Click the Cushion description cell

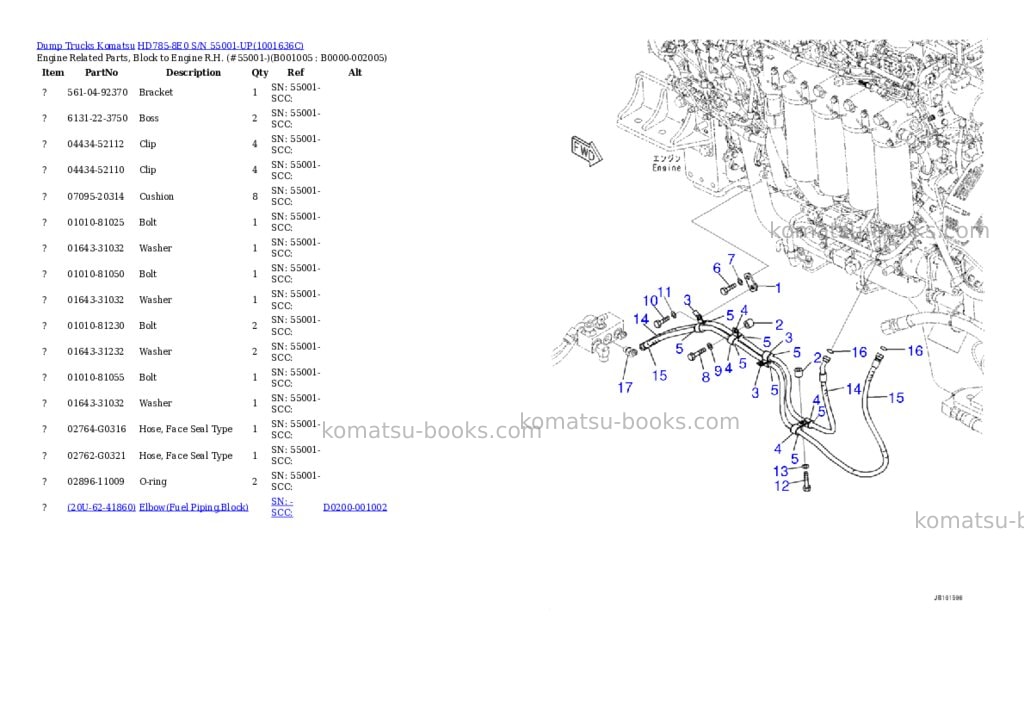156,197
